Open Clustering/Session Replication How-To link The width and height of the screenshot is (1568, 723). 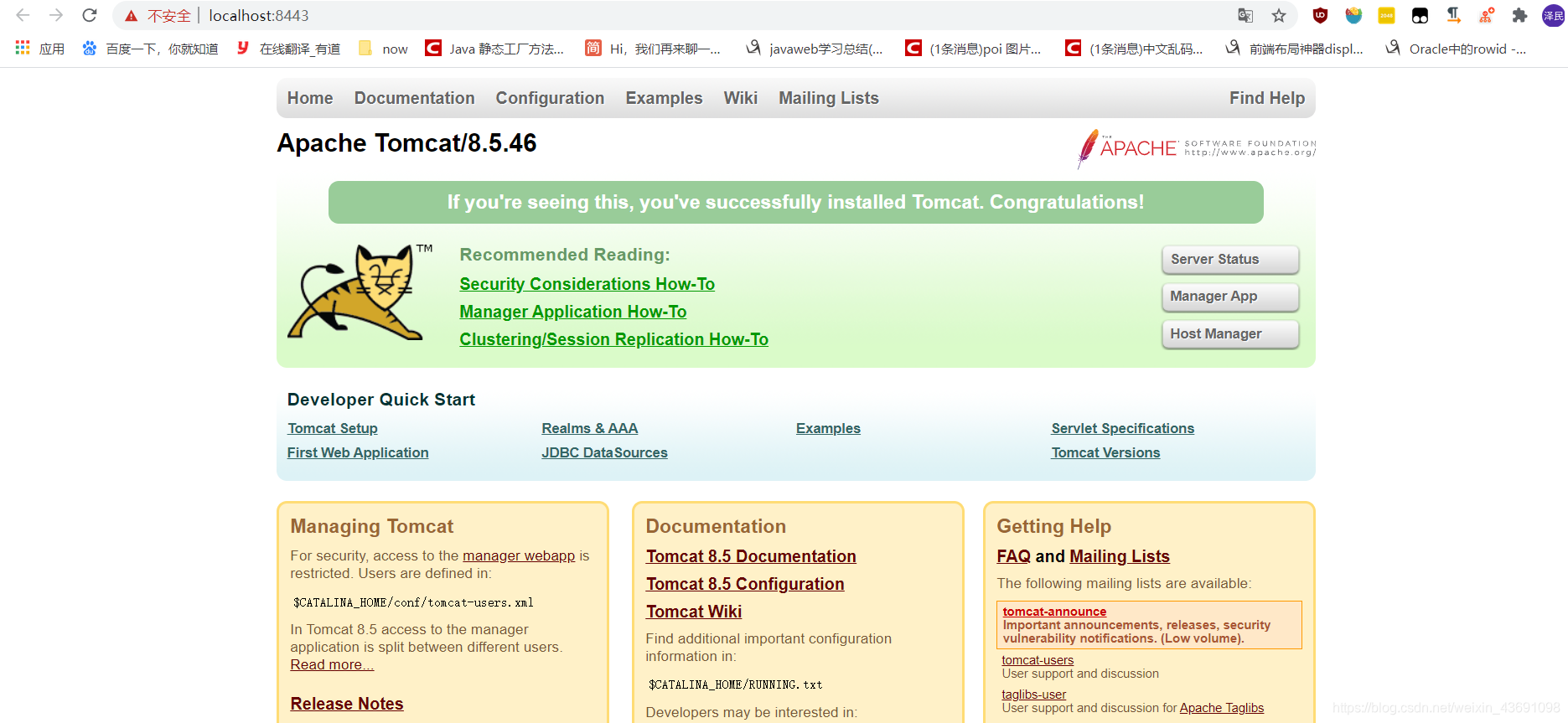(613, 339)
